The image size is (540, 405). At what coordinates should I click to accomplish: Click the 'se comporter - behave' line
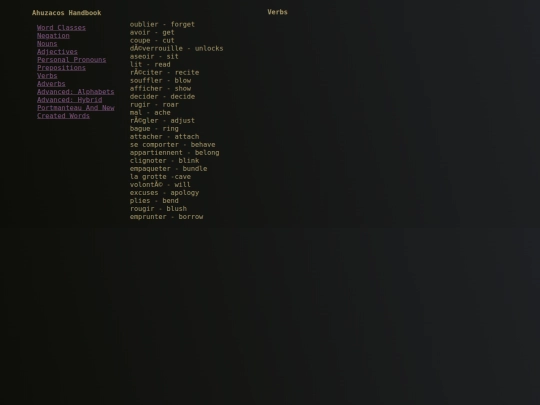pyautogui.click(x=173, y=145)
